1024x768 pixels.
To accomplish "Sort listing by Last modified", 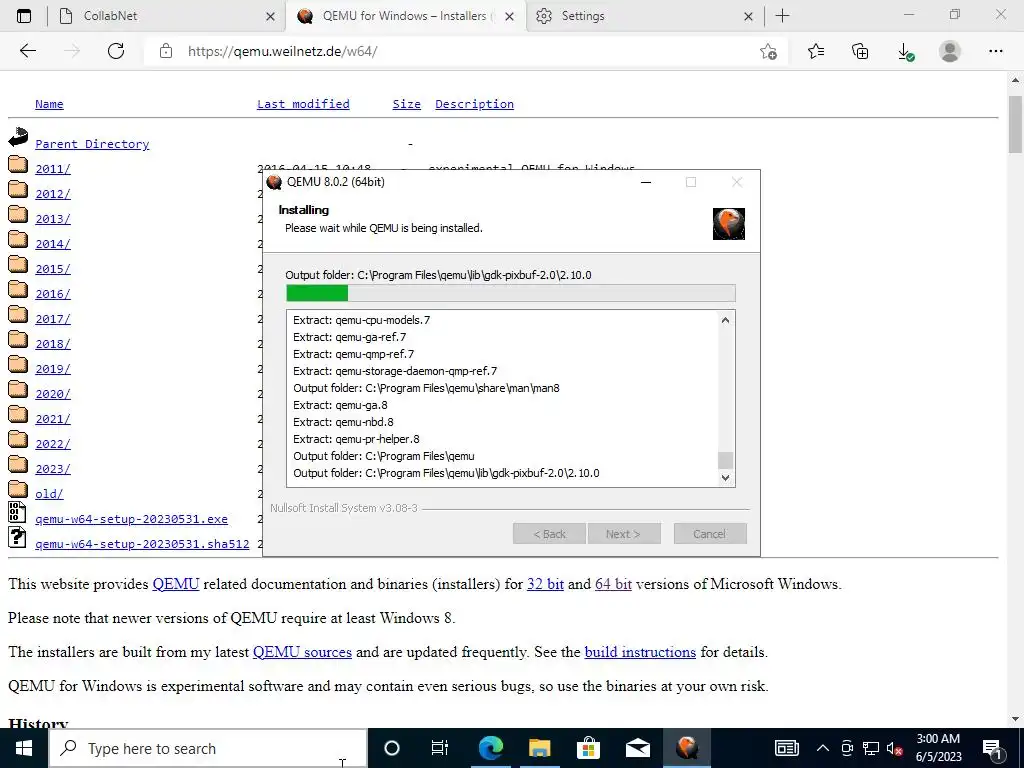I will click(303, 104).
